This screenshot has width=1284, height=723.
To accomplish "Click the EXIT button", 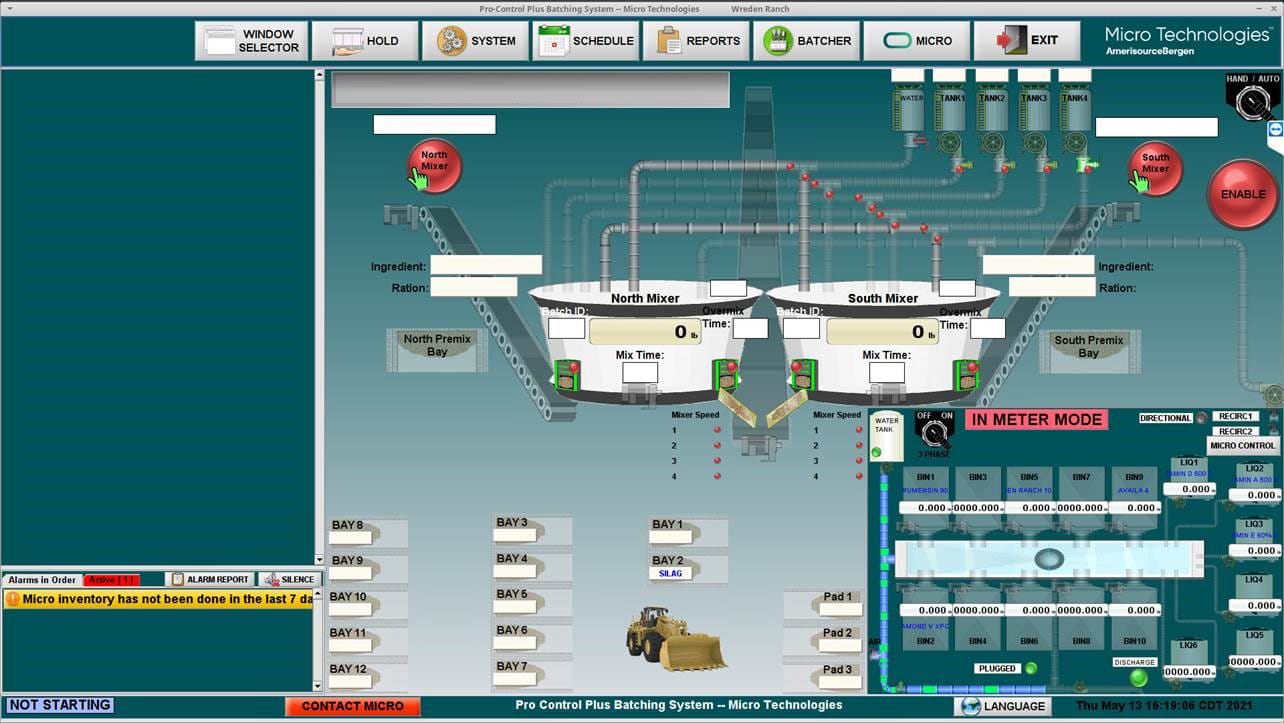I will pyautogui.click(x=1027, y=41).
